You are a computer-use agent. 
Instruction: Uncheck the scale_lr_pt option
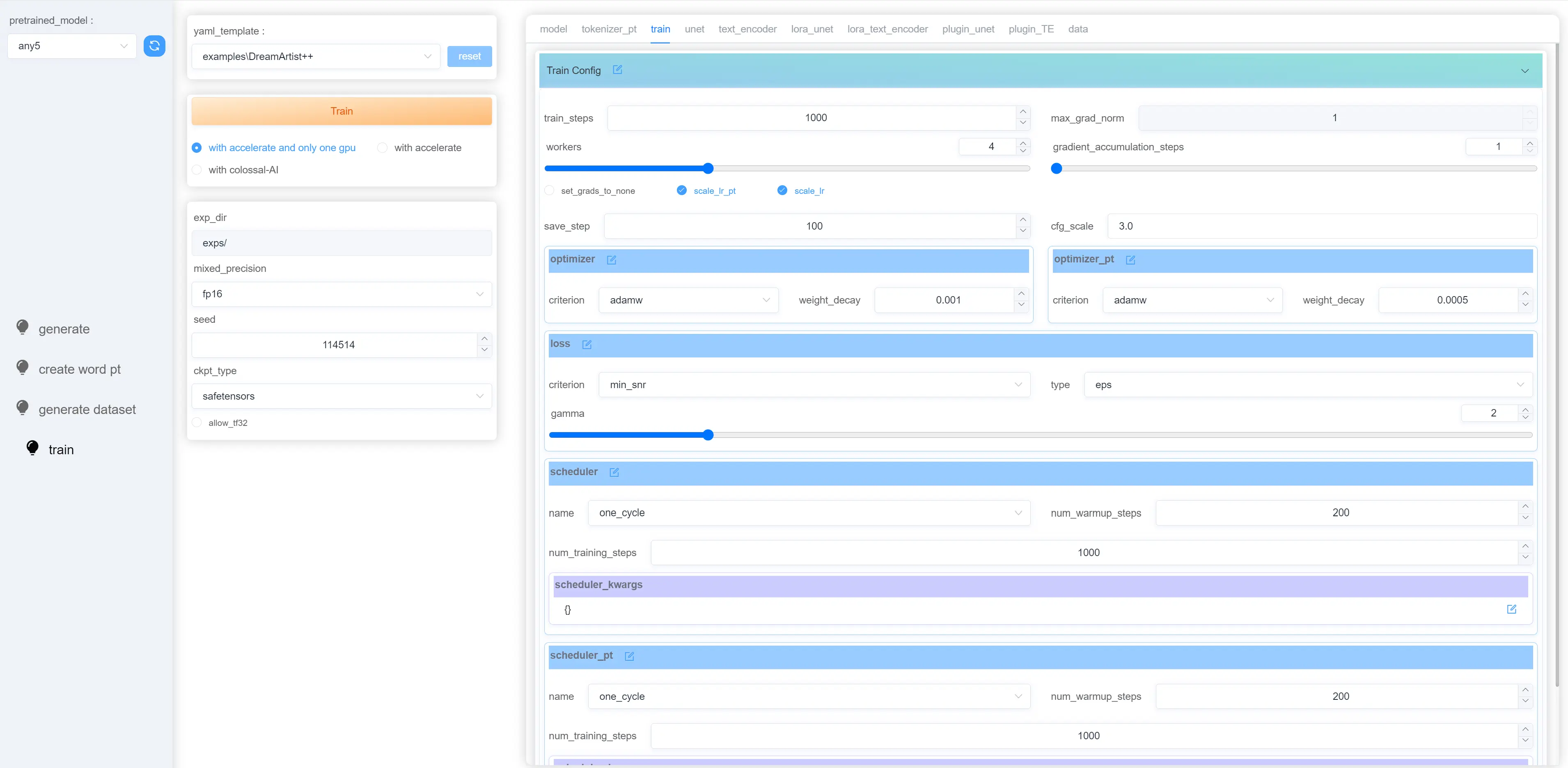[x=682, y=191]
